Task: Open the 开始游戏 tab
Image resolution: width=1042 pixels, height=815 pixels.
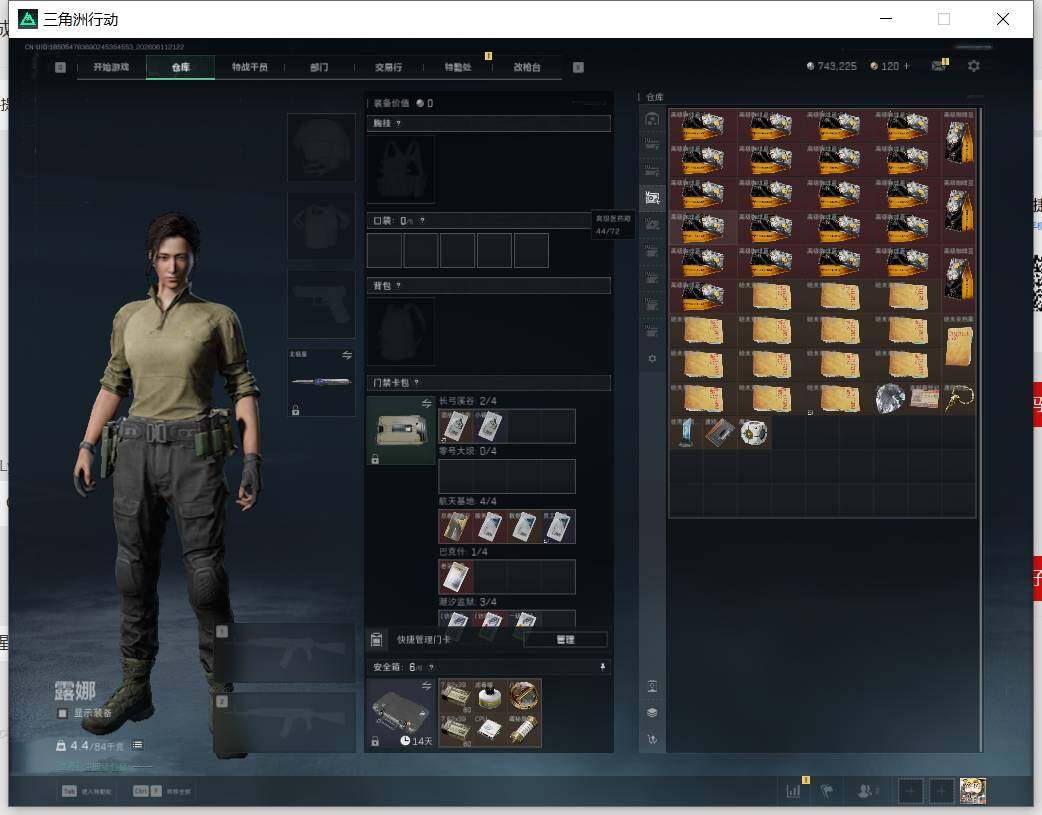Action: 111,67
